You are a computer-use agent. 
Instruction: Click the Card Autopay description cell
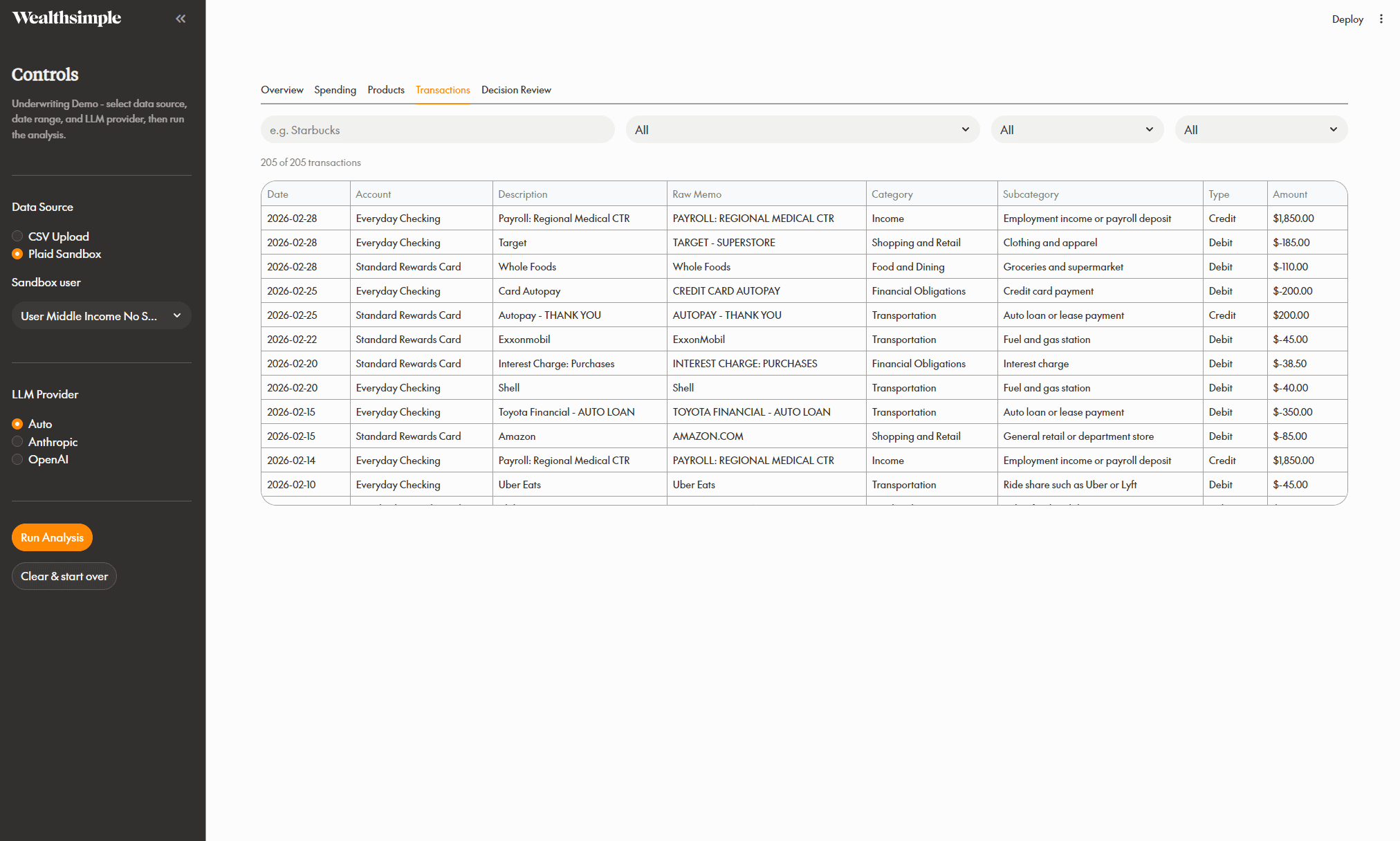click(x=580, y=291)
